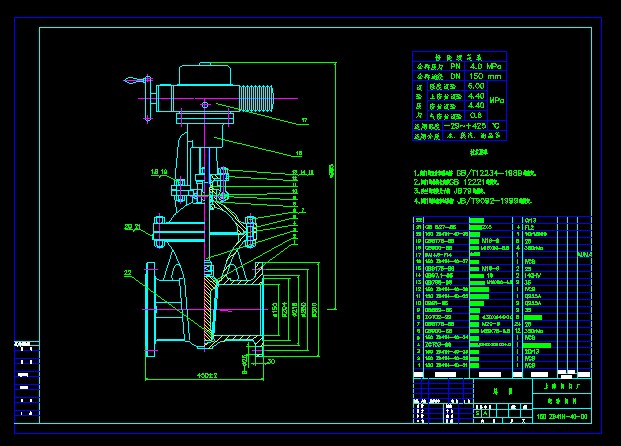Select the 450±2 length dimension
Viewport: 621px width, 446px height.
pyautogui.click(x=206, y=375)
